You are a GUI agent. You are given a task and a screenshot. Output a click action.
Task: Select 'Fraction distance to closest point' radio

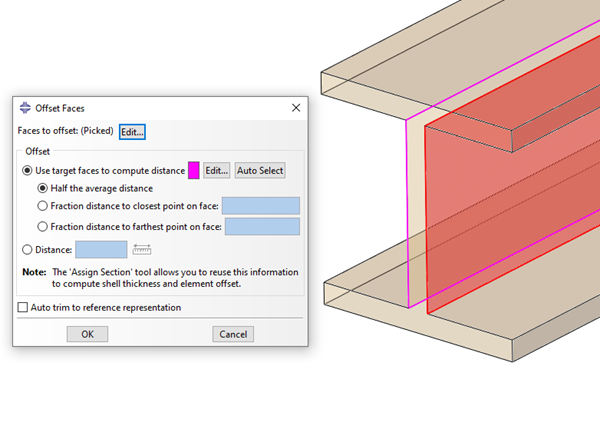point(43,206)
